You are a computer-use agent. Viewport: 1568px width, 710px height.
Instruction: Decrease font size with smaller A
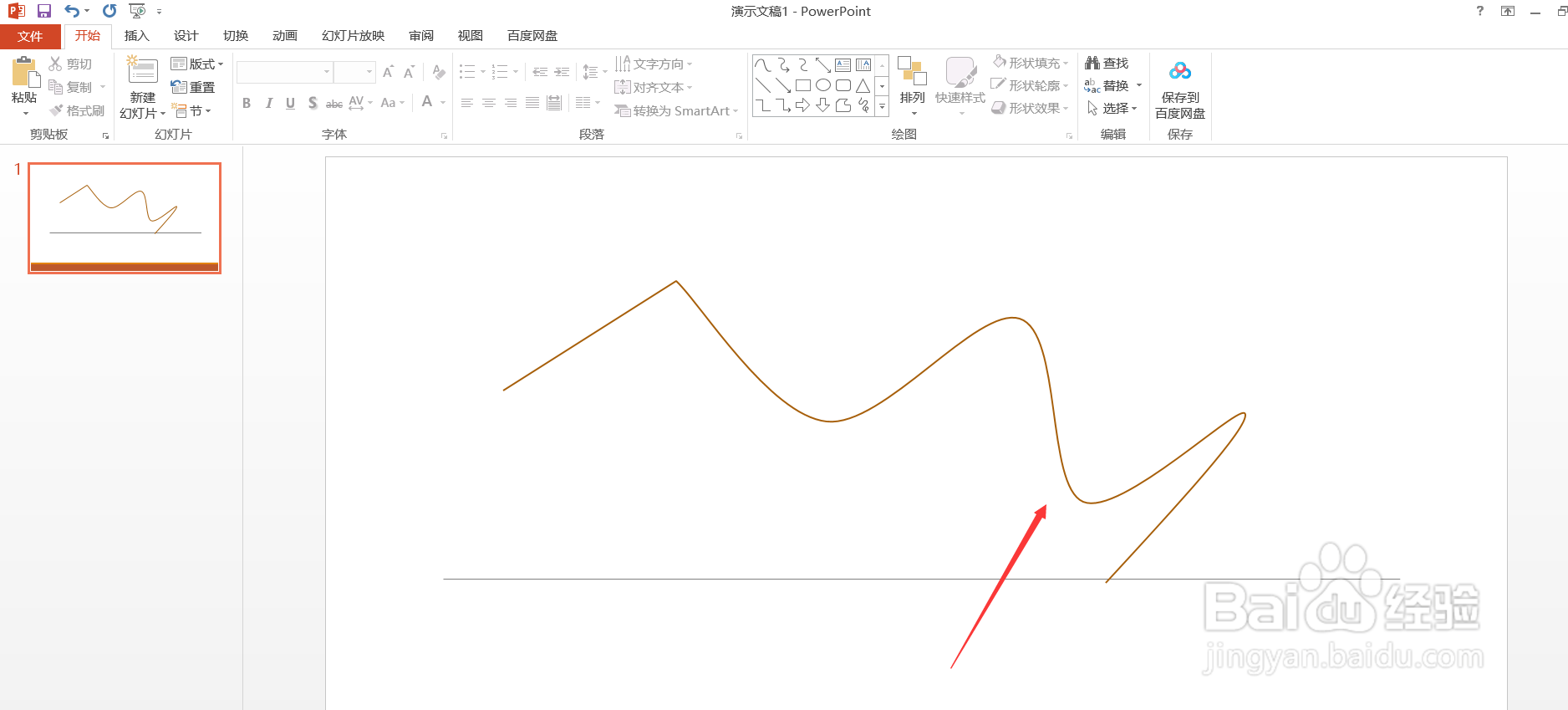(x=409, y=72)
